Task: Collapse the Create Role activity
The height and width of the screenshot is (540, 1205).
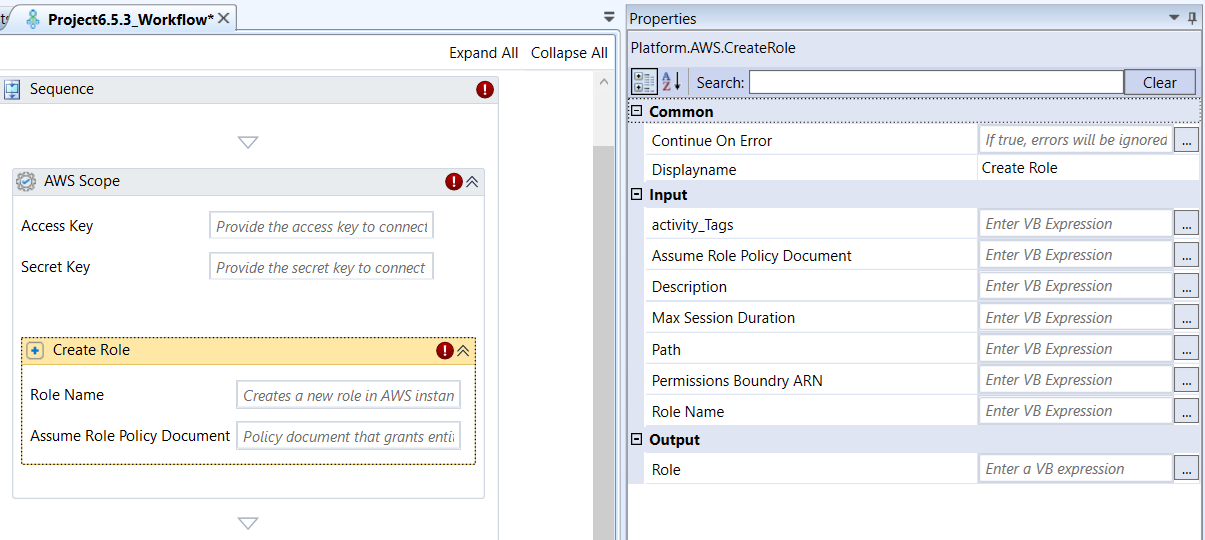Action: [x=463, y=351]
